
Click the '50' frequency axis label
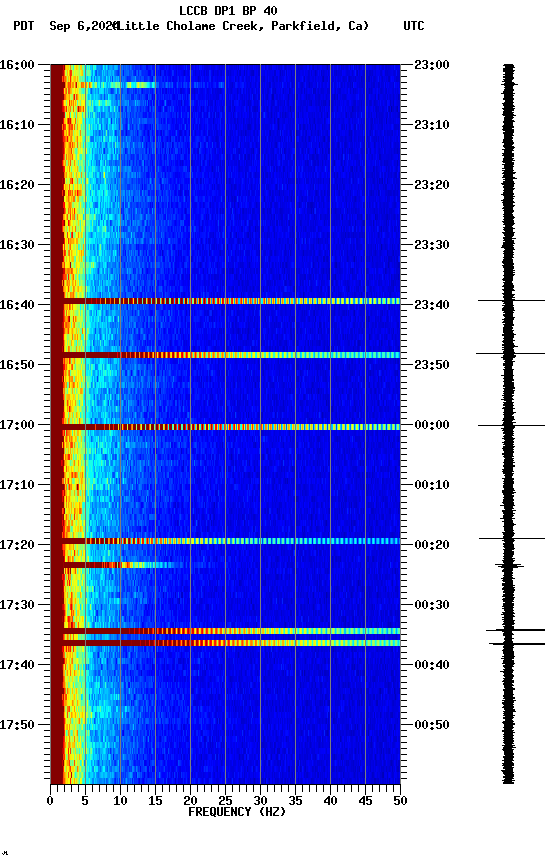pos(400,801)
